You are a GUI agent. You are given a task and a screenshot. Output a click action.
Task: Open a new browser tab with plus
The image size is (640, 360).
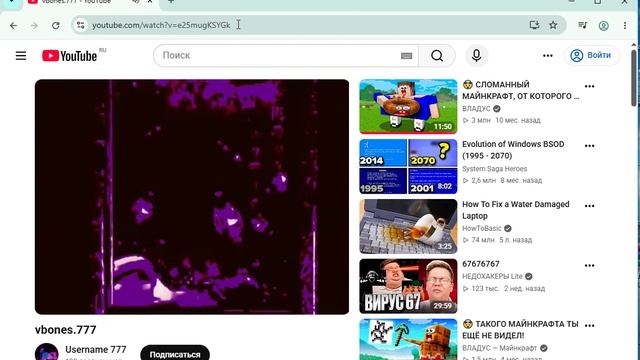(x=171, y=2)
